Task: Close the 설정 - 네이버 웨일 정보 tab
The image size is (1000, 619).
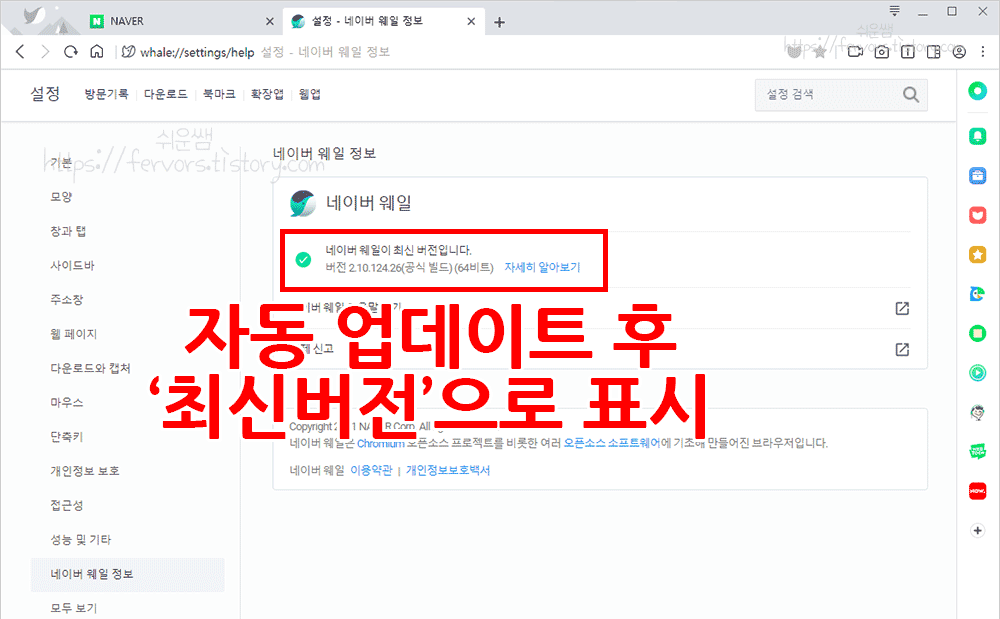Action: tap(471, 22)
